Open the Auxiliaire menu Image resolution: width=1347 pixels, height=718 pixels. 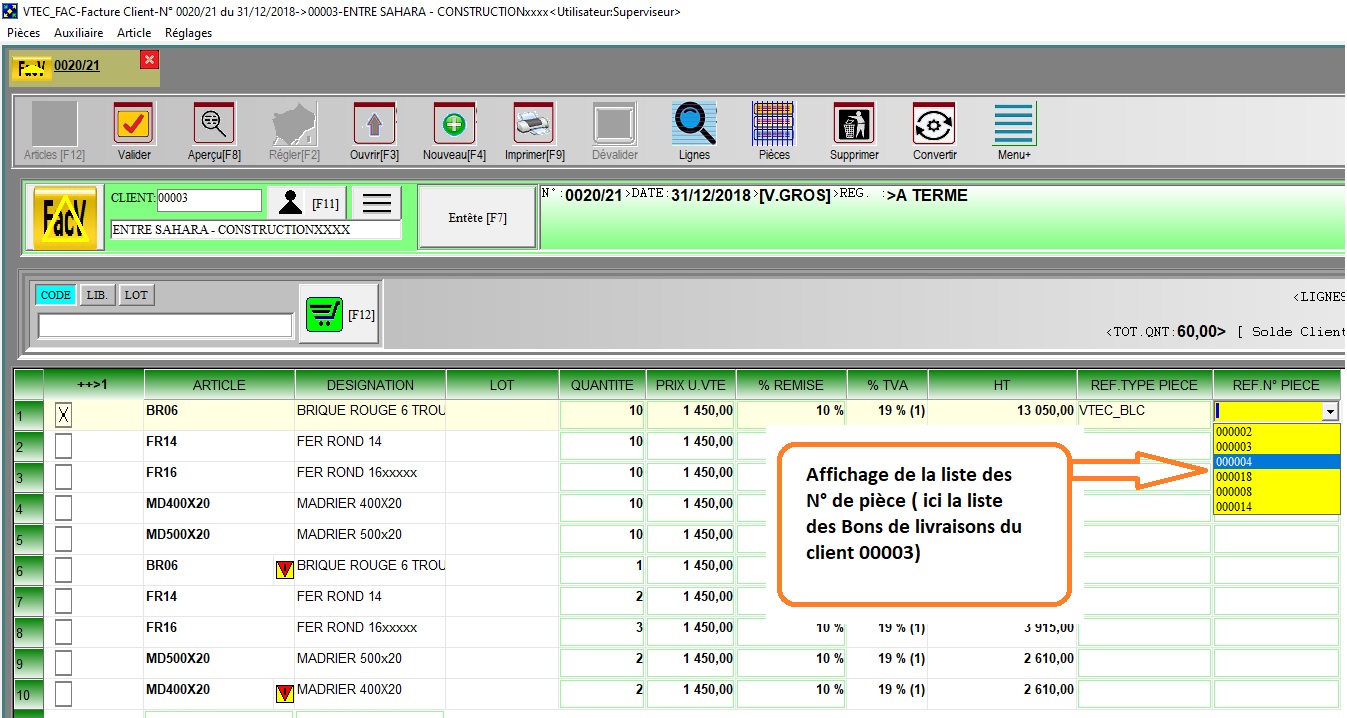[78, 33]
